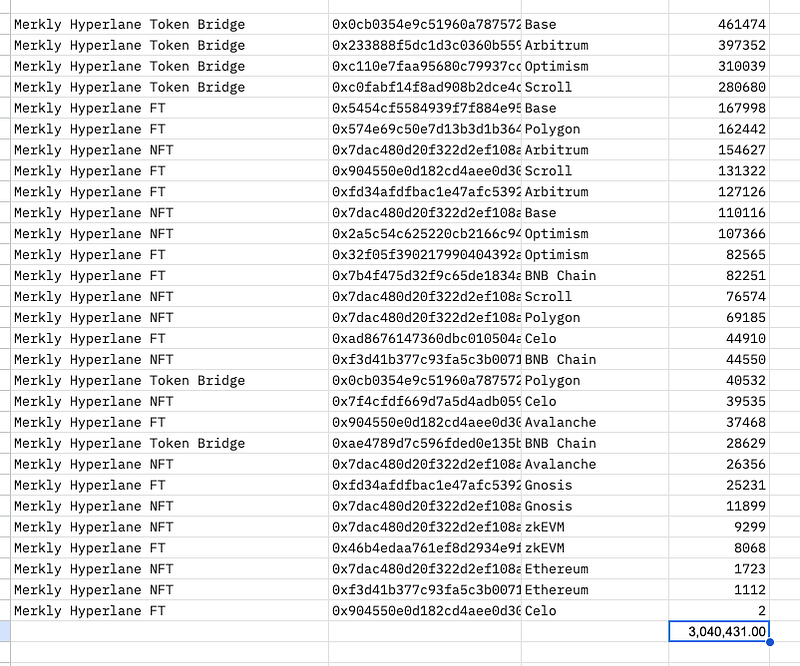The image size is (800, 666).
Task: Click the cell with value 154627
Action: coord(719,150)
